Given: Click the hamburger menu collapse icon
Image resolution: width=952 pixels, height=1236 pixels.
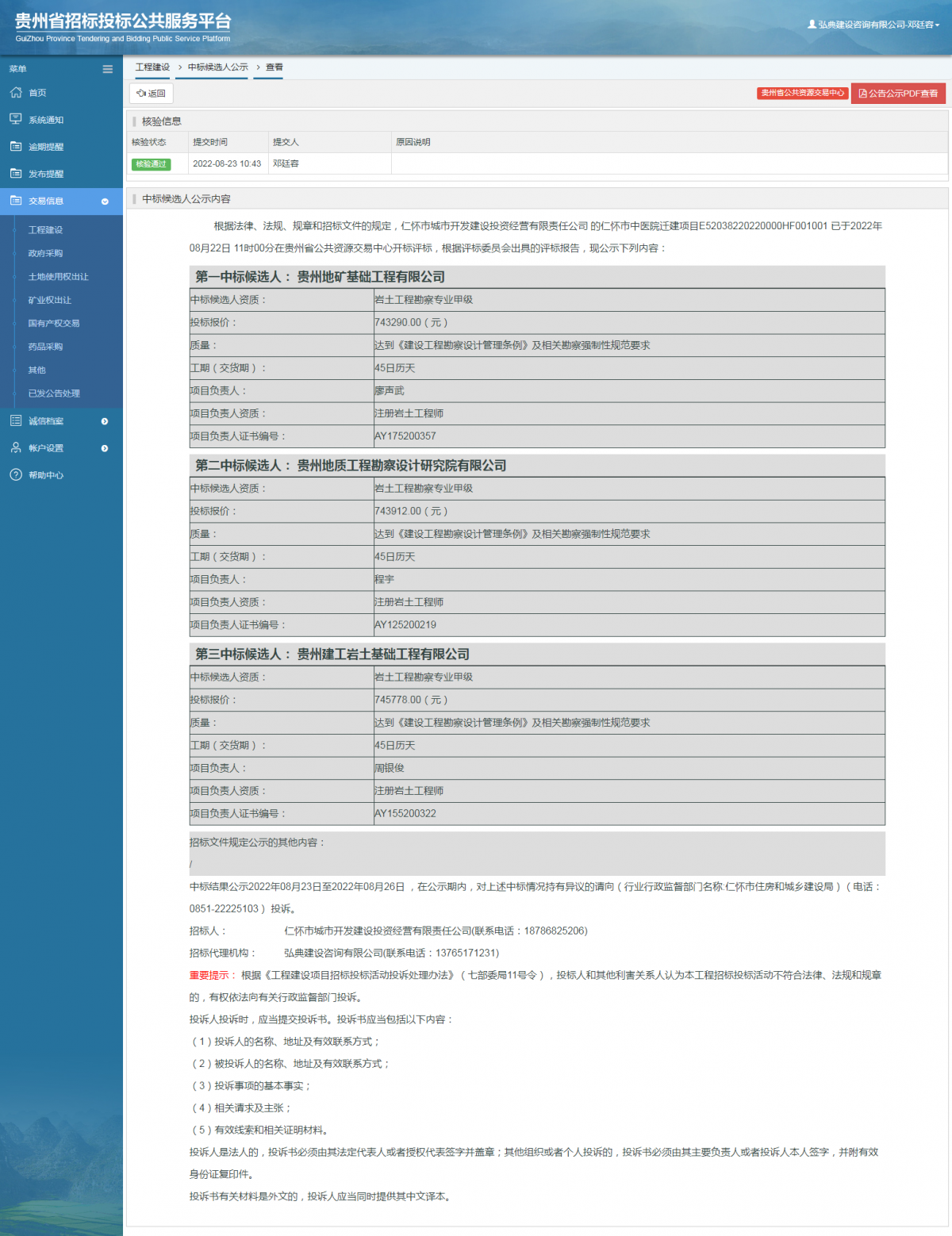Looking at the screenshot, I should coord(107,69).
